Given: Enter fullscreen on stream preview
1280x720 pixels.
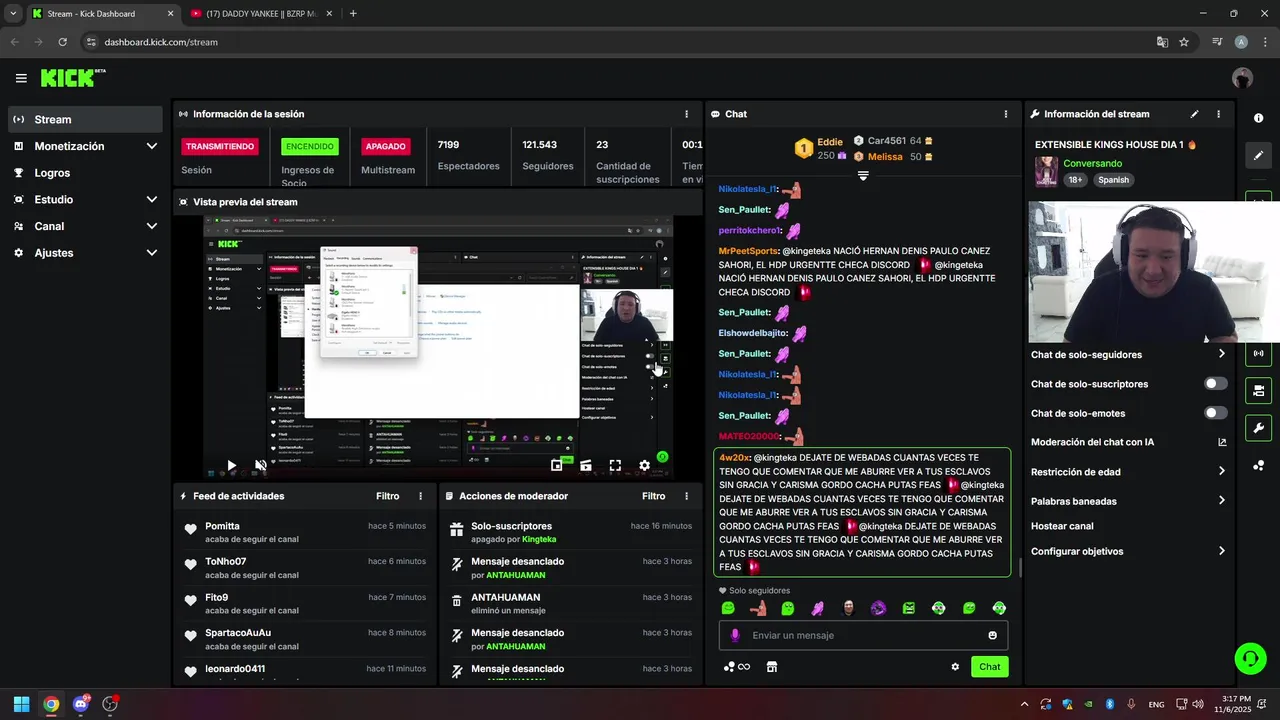Looking at the screenshot, I should pyautogui.click(x=615, y=465).
